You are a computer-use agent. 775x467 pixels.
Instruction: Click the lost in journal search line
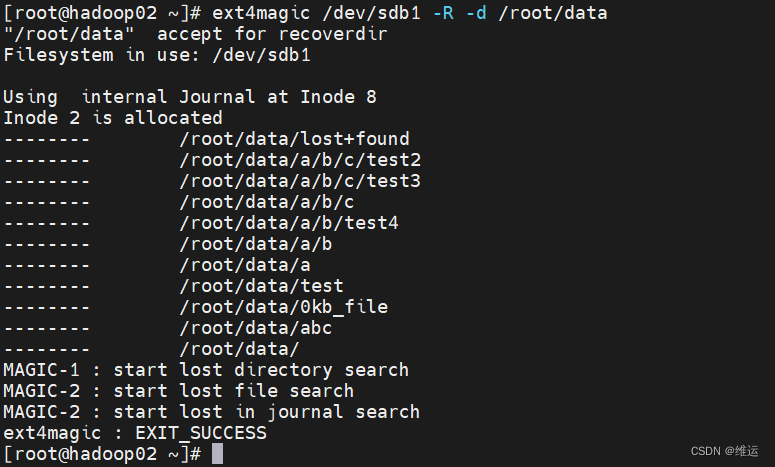click(212, 412)
